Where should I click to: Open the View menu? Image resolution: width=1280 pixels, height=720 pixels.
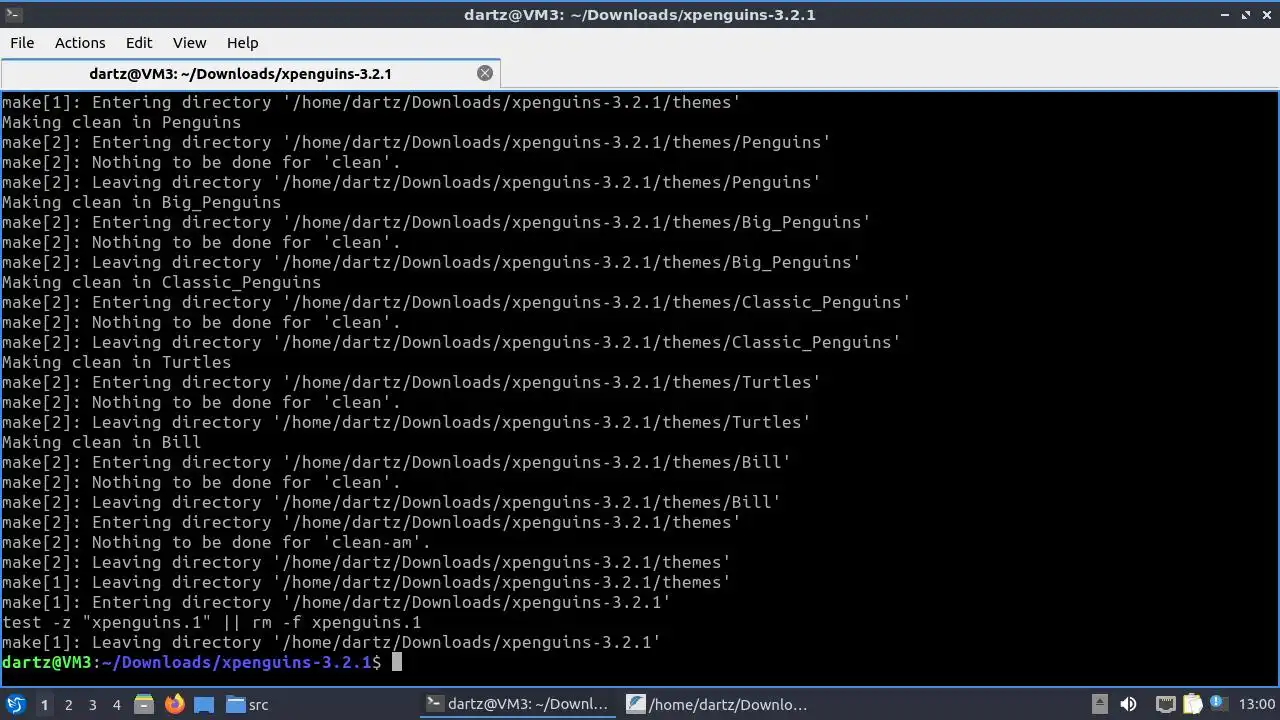(x=189, y=43)
